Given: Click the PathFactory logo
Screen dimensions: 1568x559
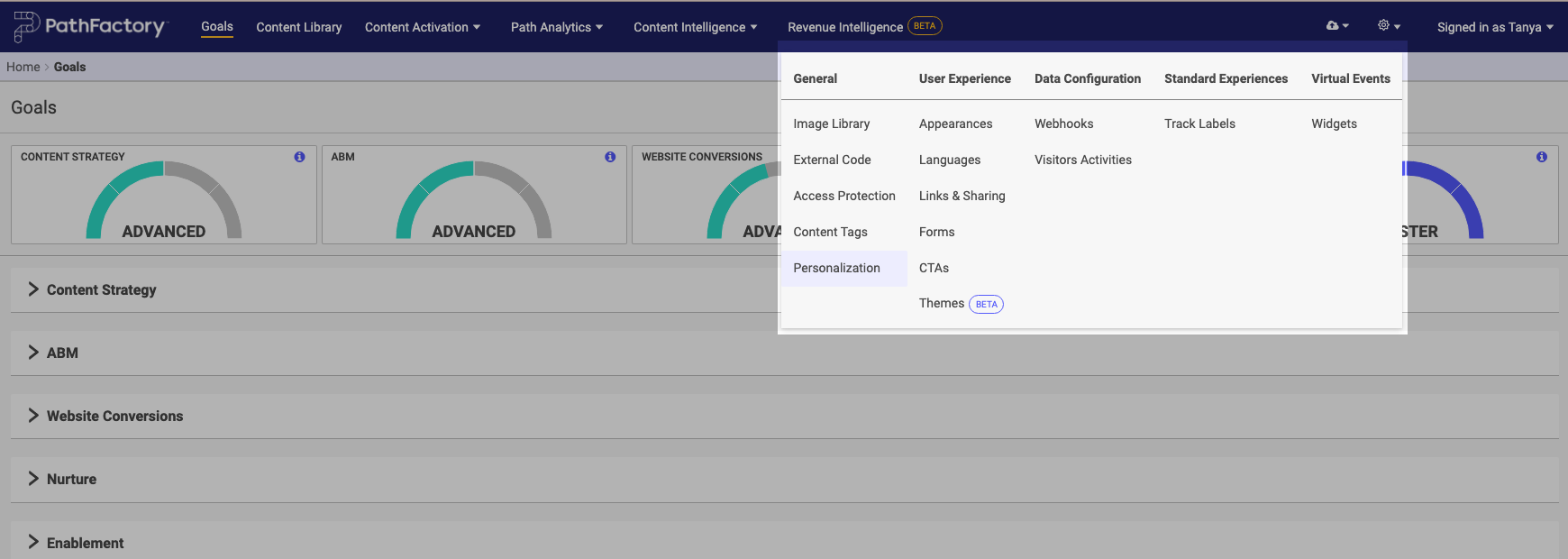Looking at the screenshot, I should coord(90,27).
